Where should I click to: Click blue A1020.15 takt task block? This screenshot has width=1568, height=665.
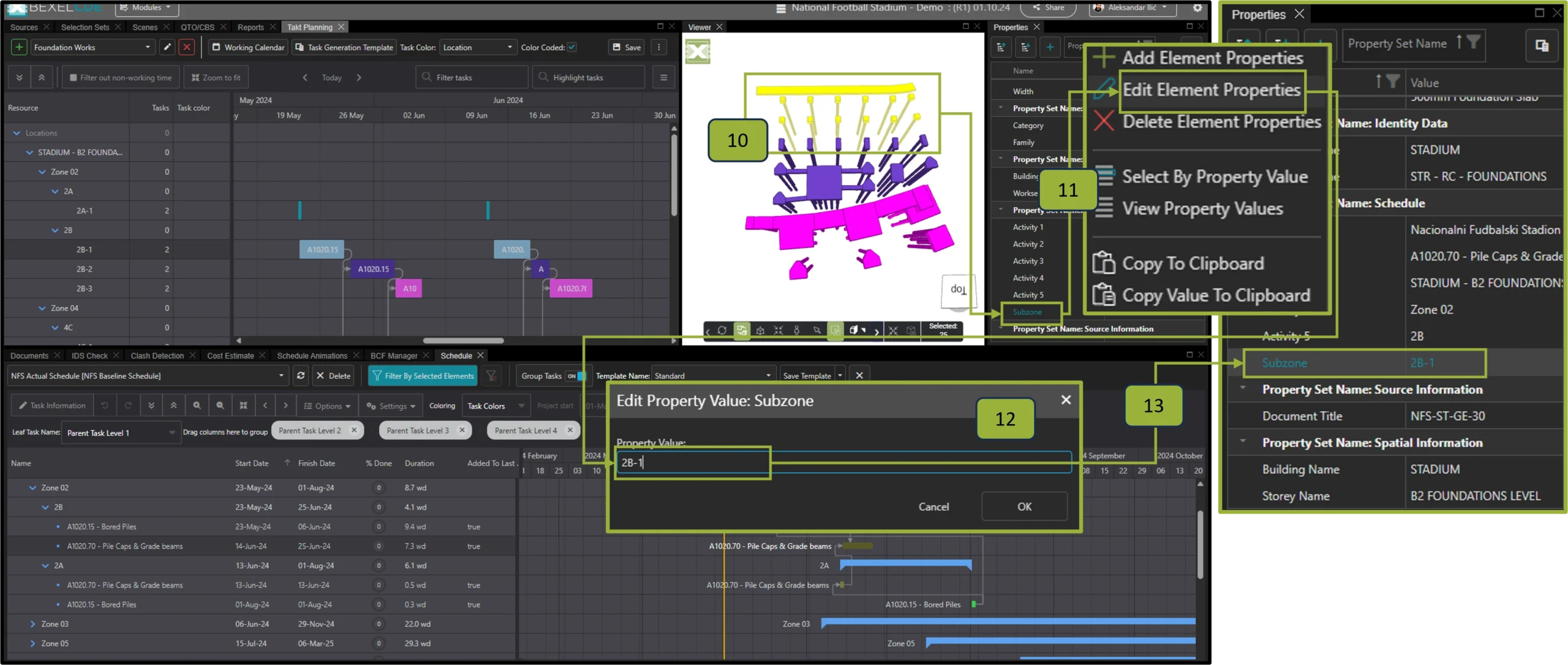(x=322, y=249)
